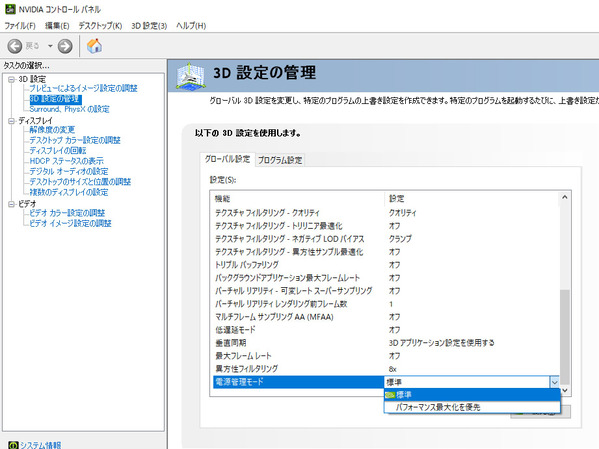Click the NVIDIA icon in the title bar

pyautogui.click(x=10, y=9)
